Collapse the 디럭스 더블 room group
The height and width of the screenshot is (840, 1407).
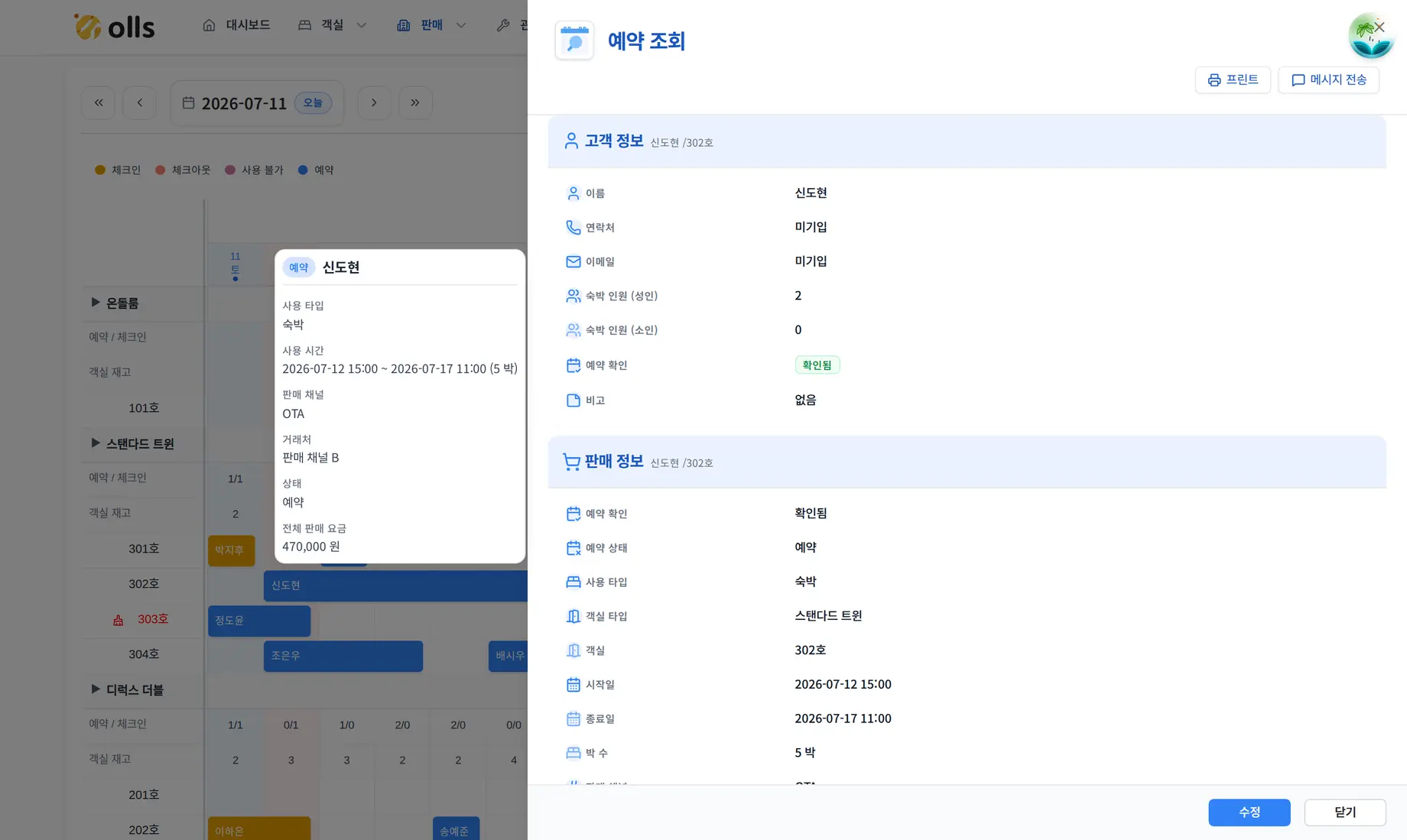(x=96, y=689)
